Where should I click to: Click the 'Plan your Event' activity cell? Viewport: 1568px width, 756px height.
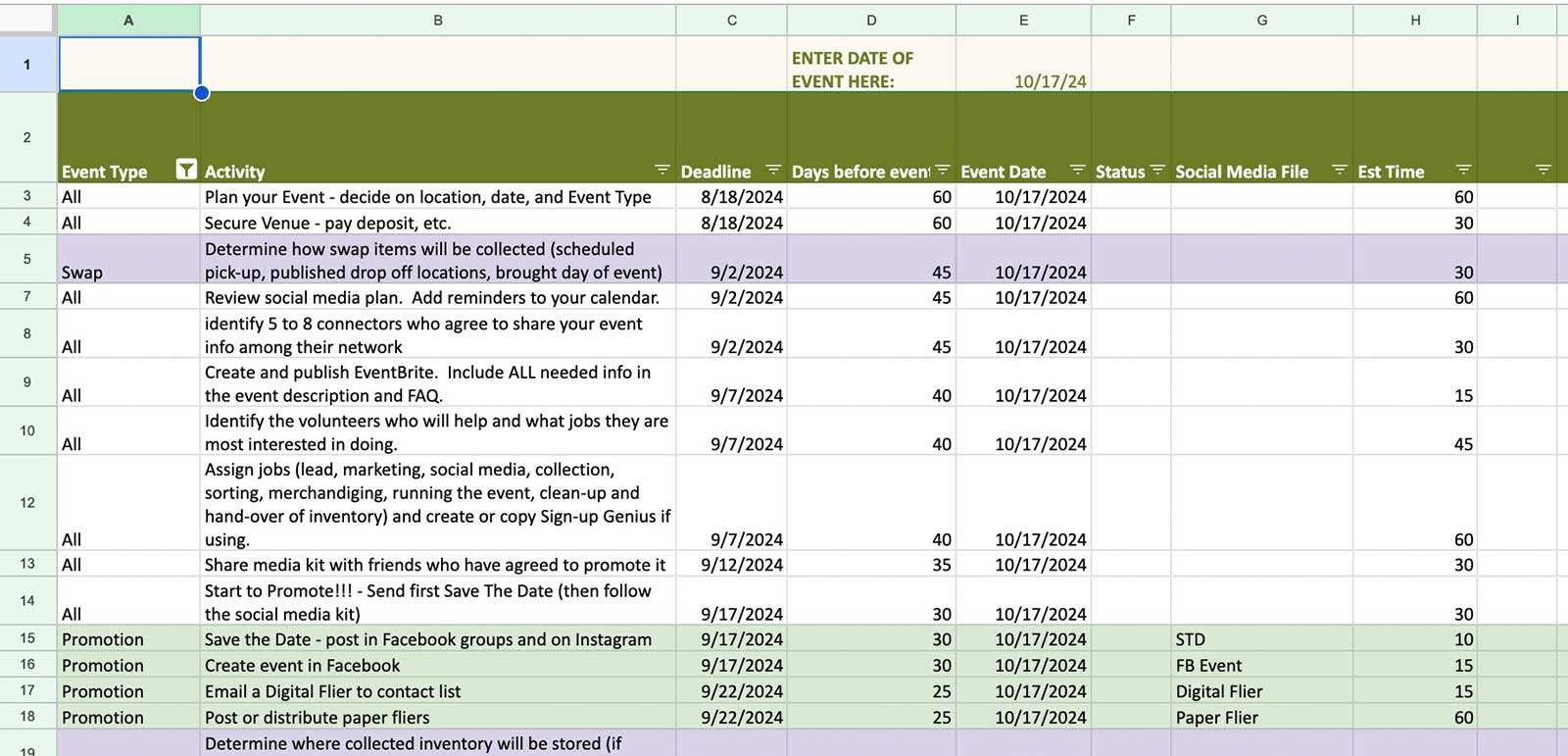pos(438,196)
